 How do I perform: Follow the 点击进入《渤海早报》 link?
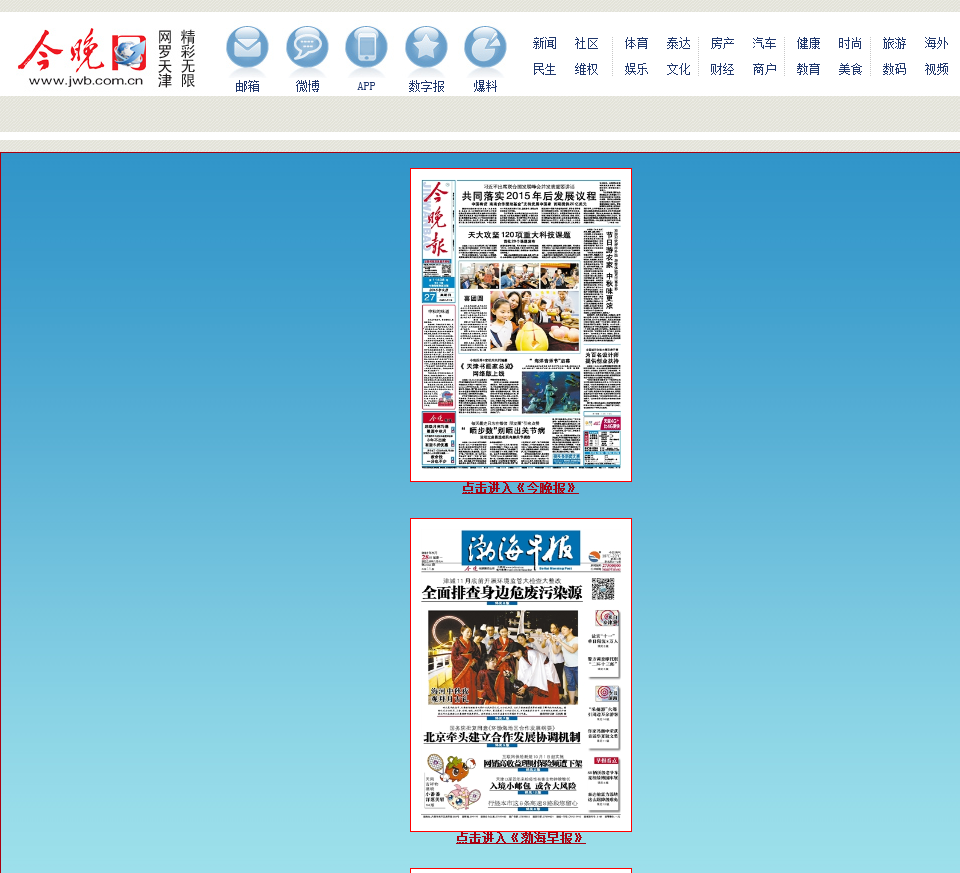[520, 837]
